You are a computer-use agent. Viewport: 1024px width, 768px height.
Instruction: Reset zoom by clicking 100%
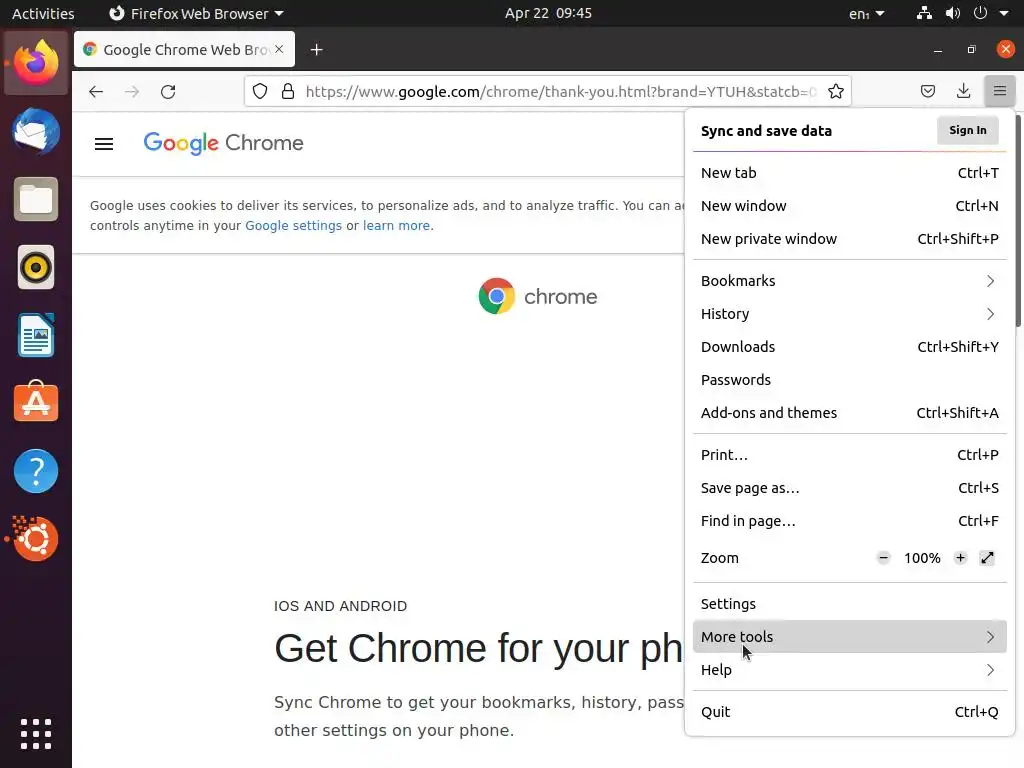(921, 558)
